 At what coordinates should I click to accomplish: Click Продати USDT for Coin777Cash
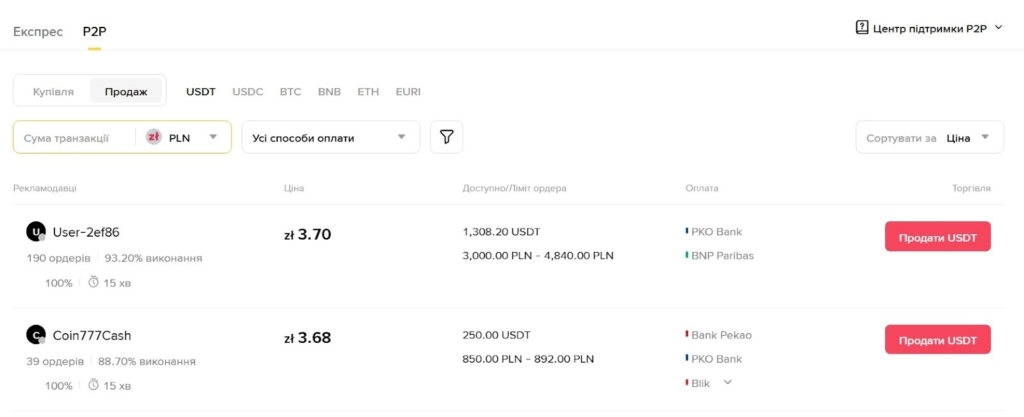pos(937,339)
